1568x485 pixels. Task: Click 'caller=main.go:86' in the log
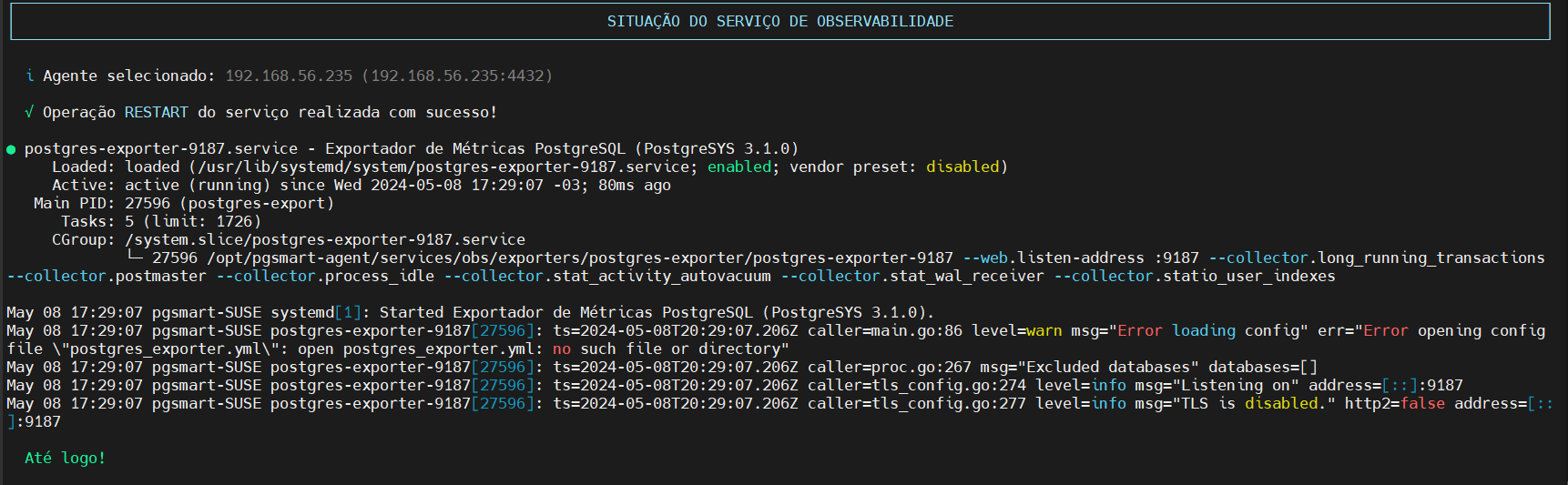click(885, 330)
